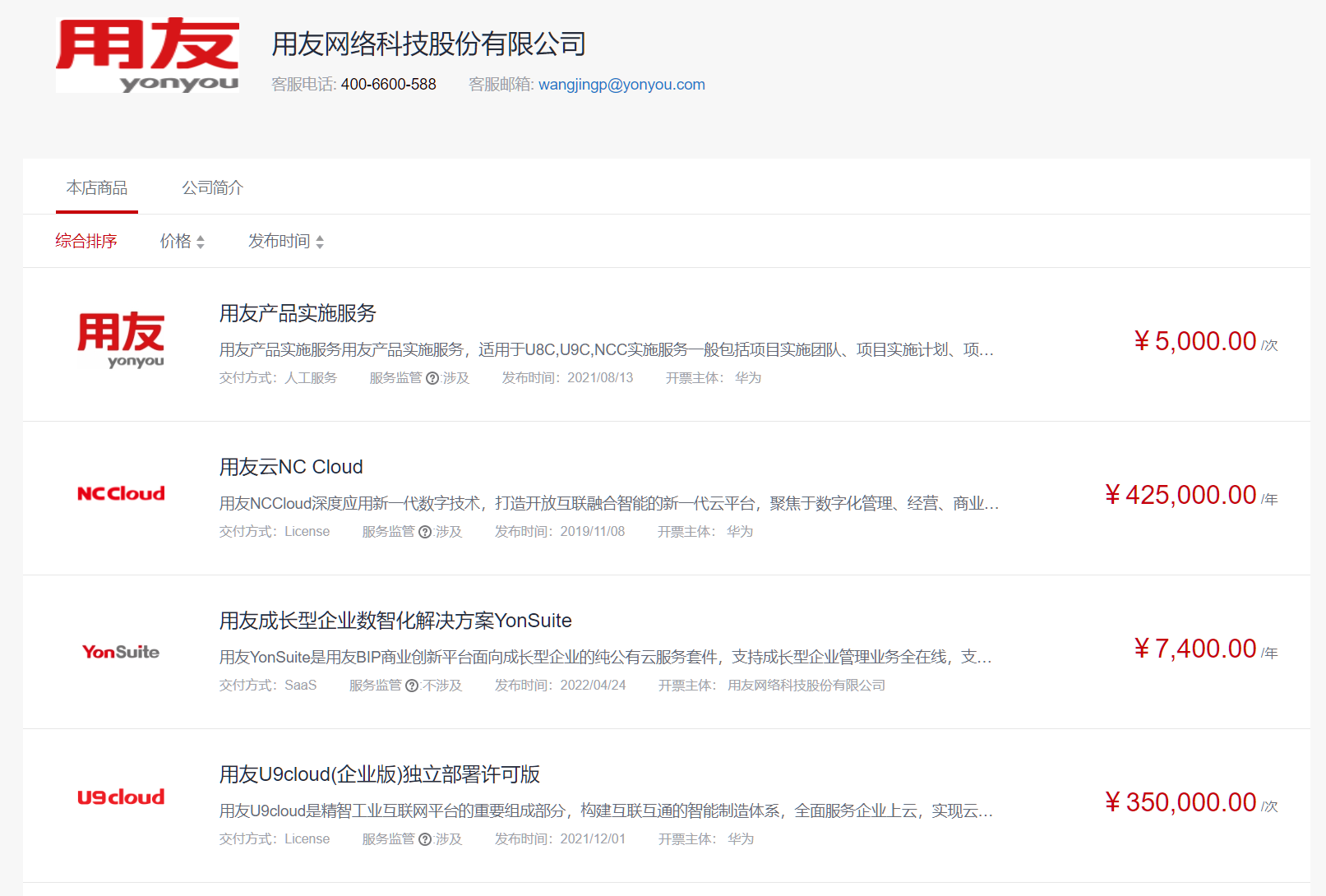Click 不涉及 status in YonSuite row
This screenshot has height=896, width=1326.
point(442,686)
